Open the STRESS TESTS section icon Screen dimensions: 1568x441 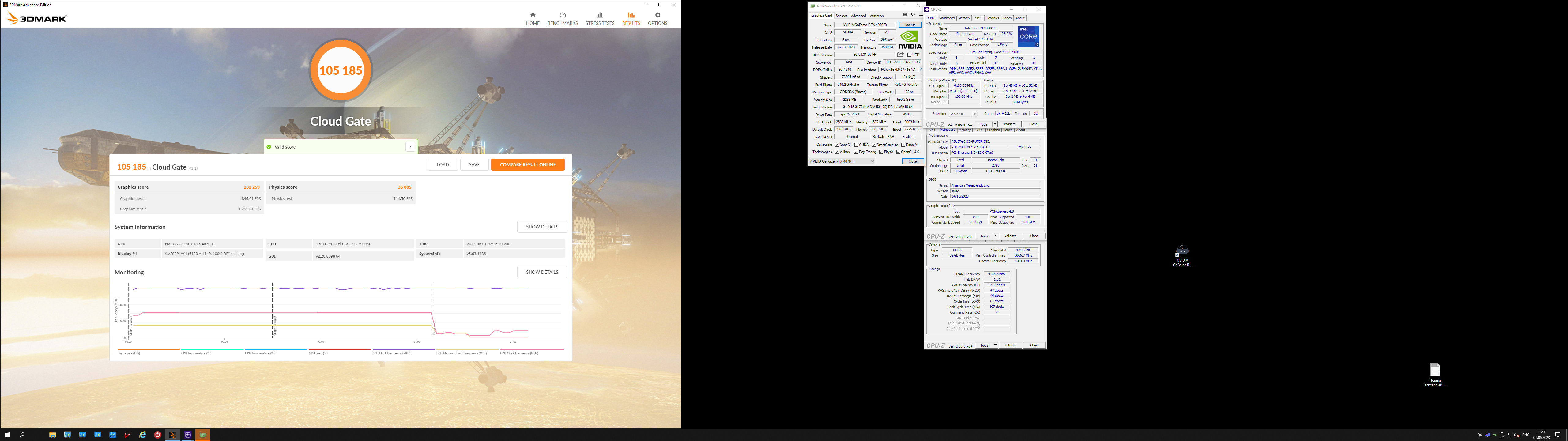click(x=600, y=15)
